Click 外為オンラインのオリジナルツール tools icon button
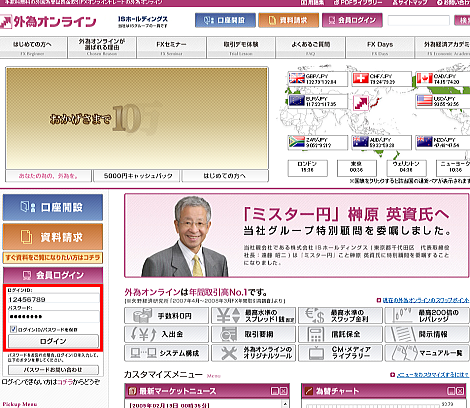The width and height of the screenshot is (470, 408). pyautogui.click(x=253, y=353)
